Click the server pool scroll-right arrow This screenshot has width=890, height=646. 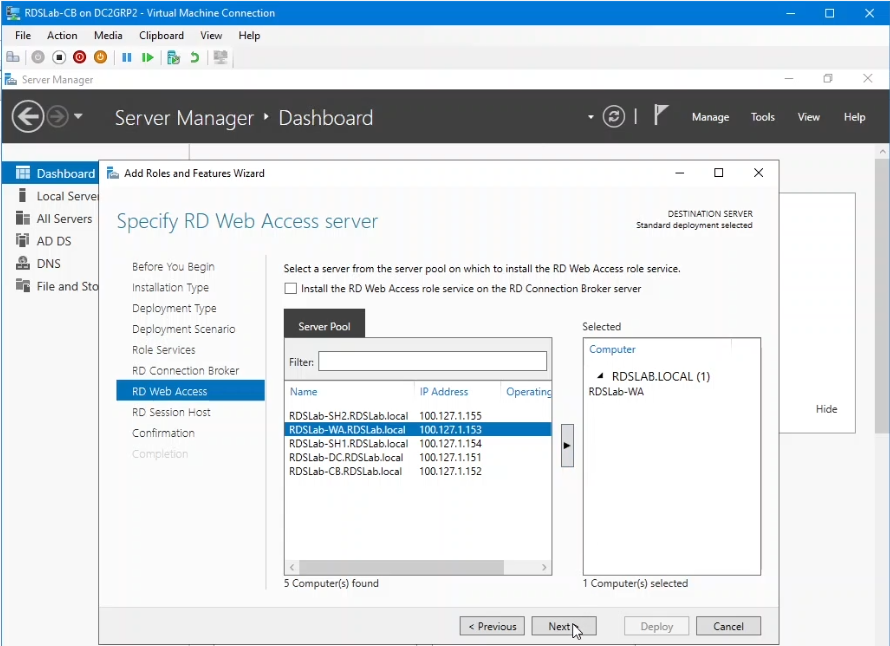(544, 567)
